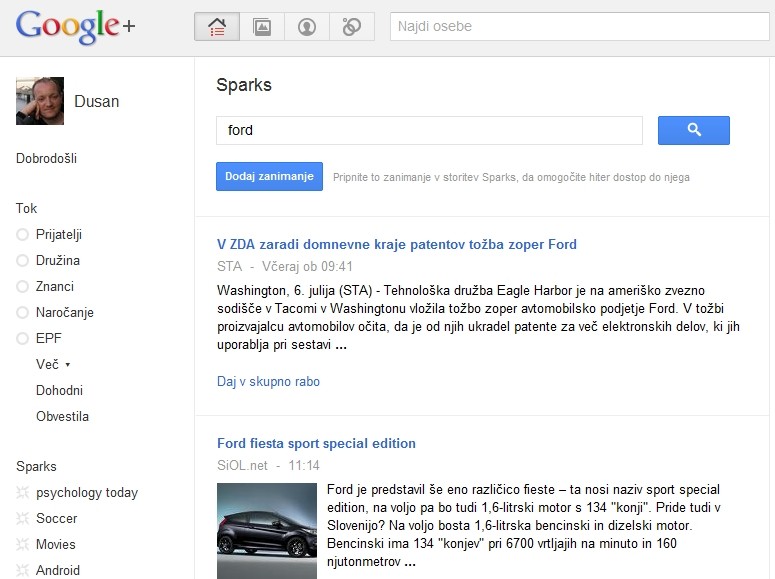
Task: Open the Soccer spark
Action: click(x=57, y=518)
